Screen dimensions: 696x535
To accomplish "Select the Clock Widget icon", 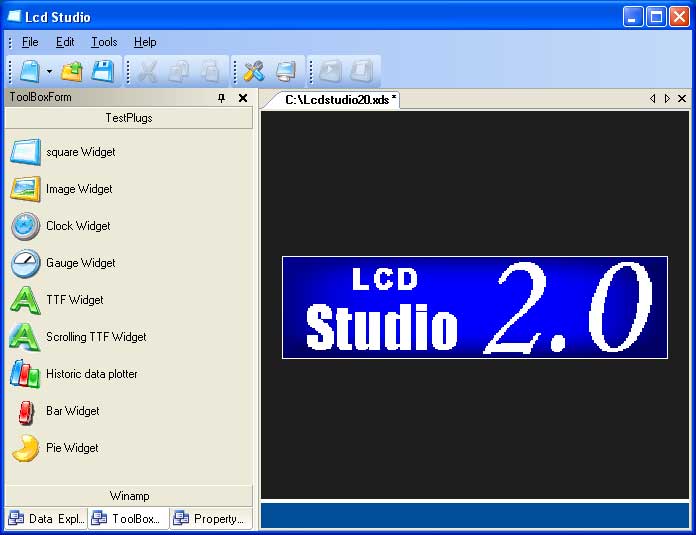I will click(x=26, y=226).
